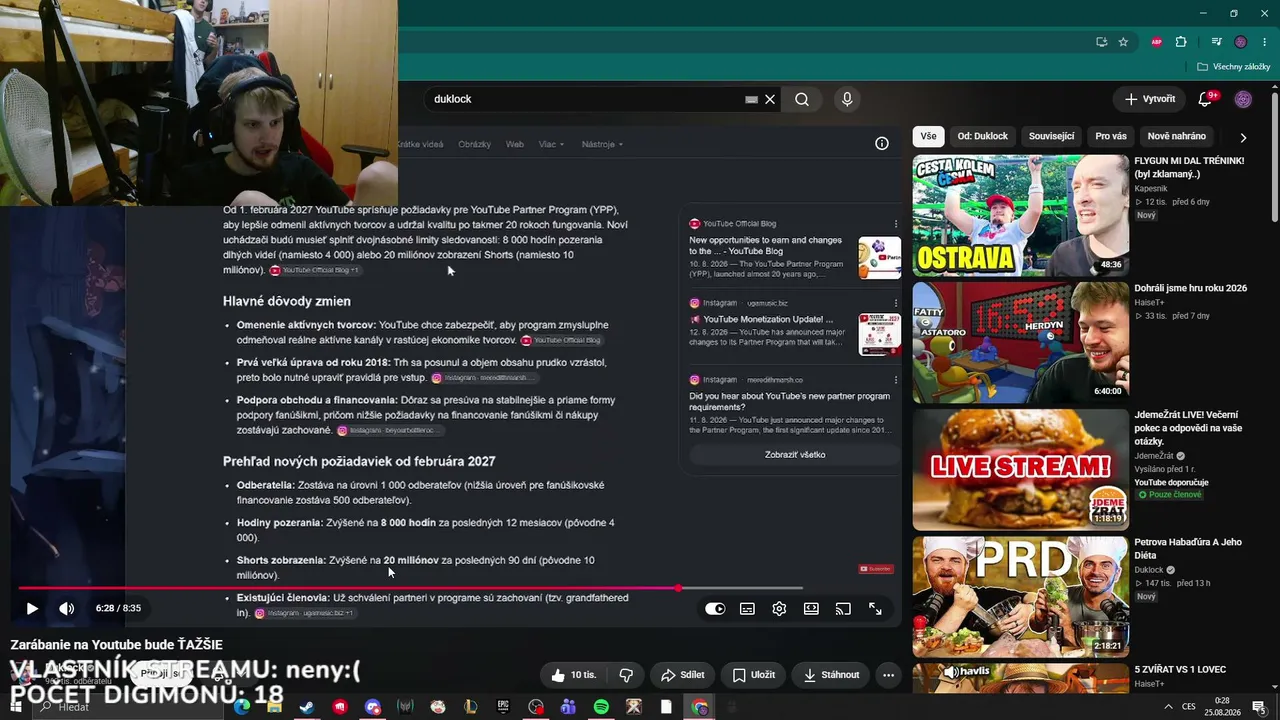Toggle the autoplay switch in the player
1280x720 pixels.
pos(715,608)
